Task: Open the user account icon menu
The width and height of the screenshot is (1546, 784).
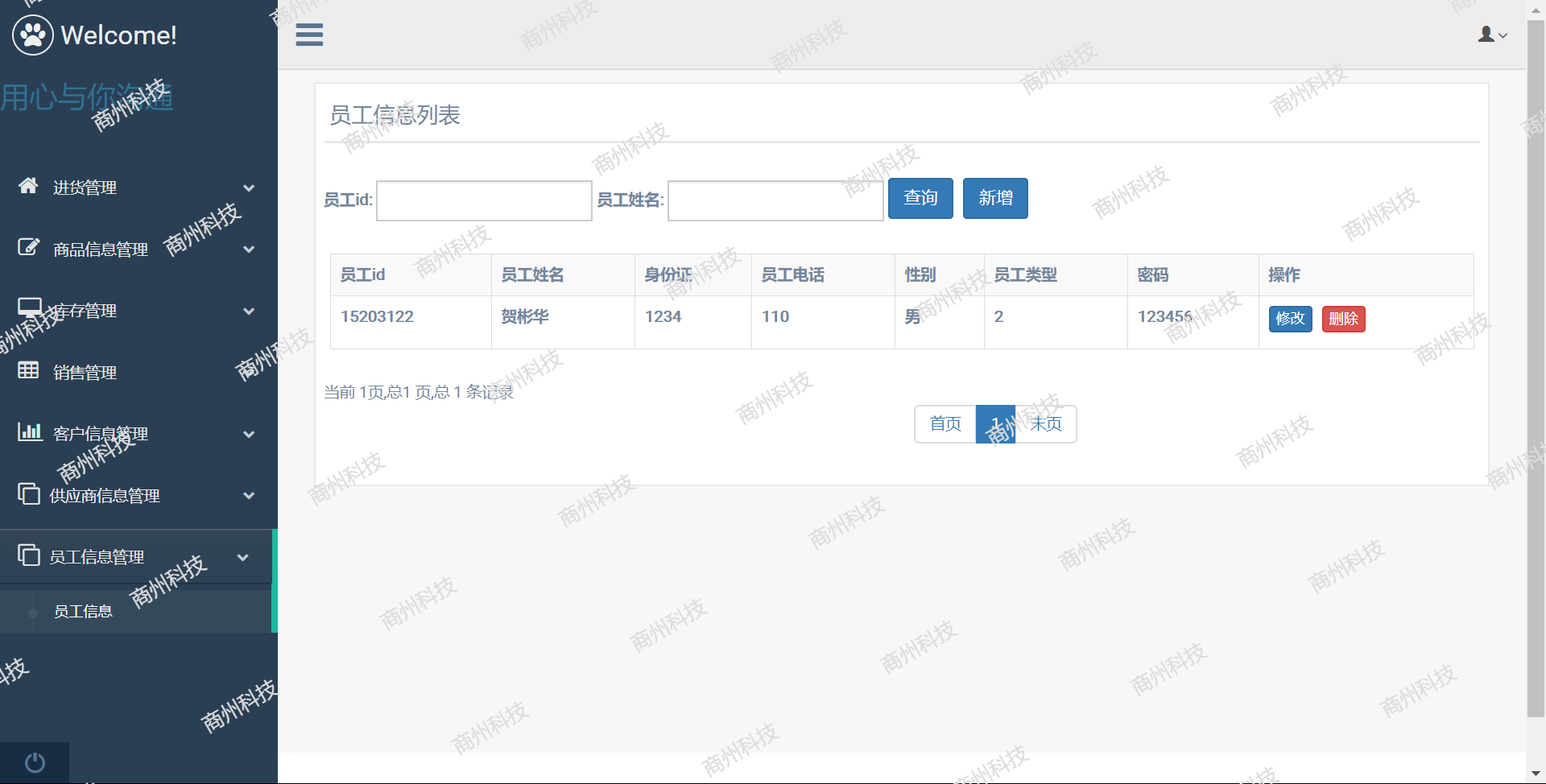Action: (1493, 34)
